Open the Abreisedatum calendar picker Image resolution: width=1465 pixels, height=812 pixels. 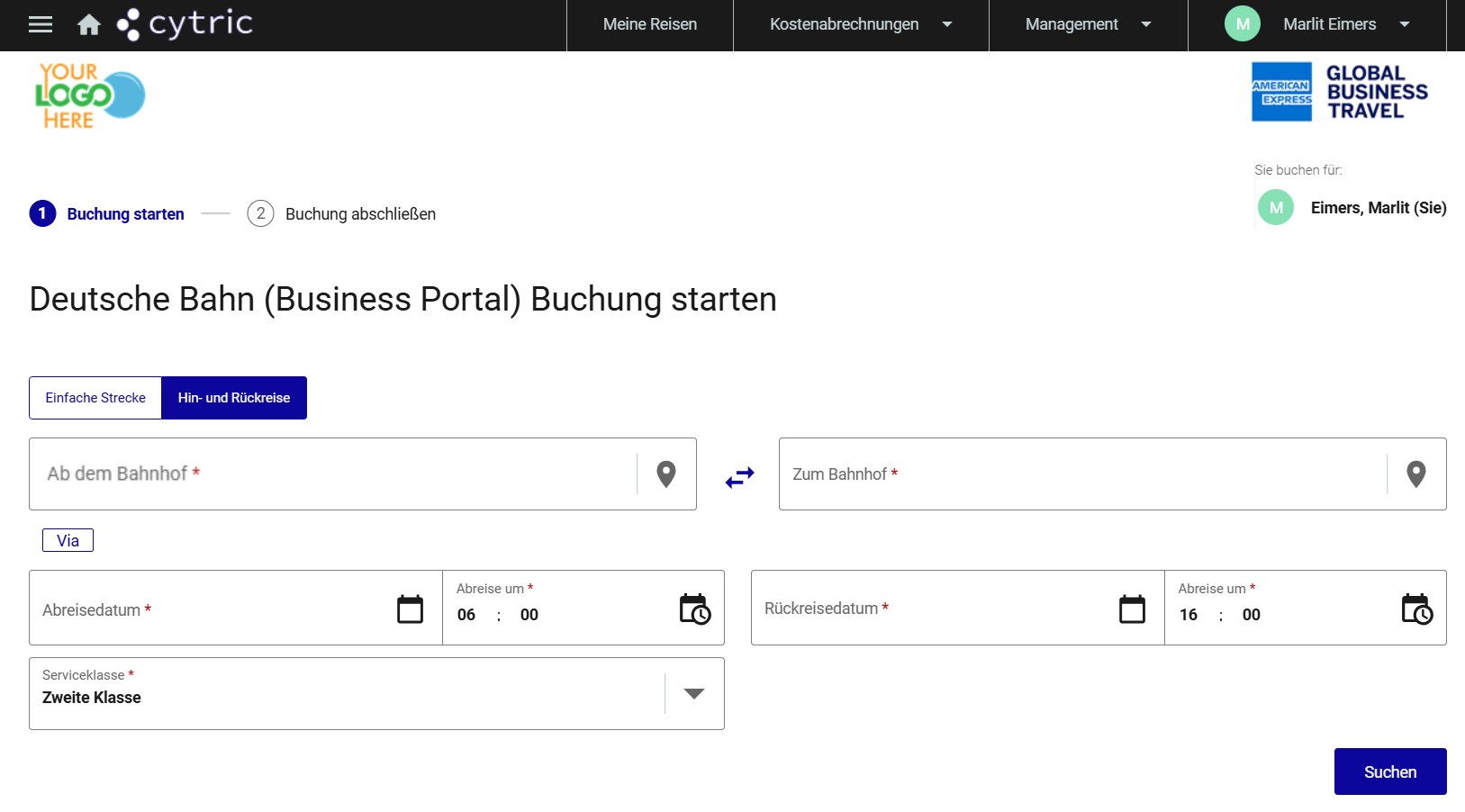coord(411,609)
